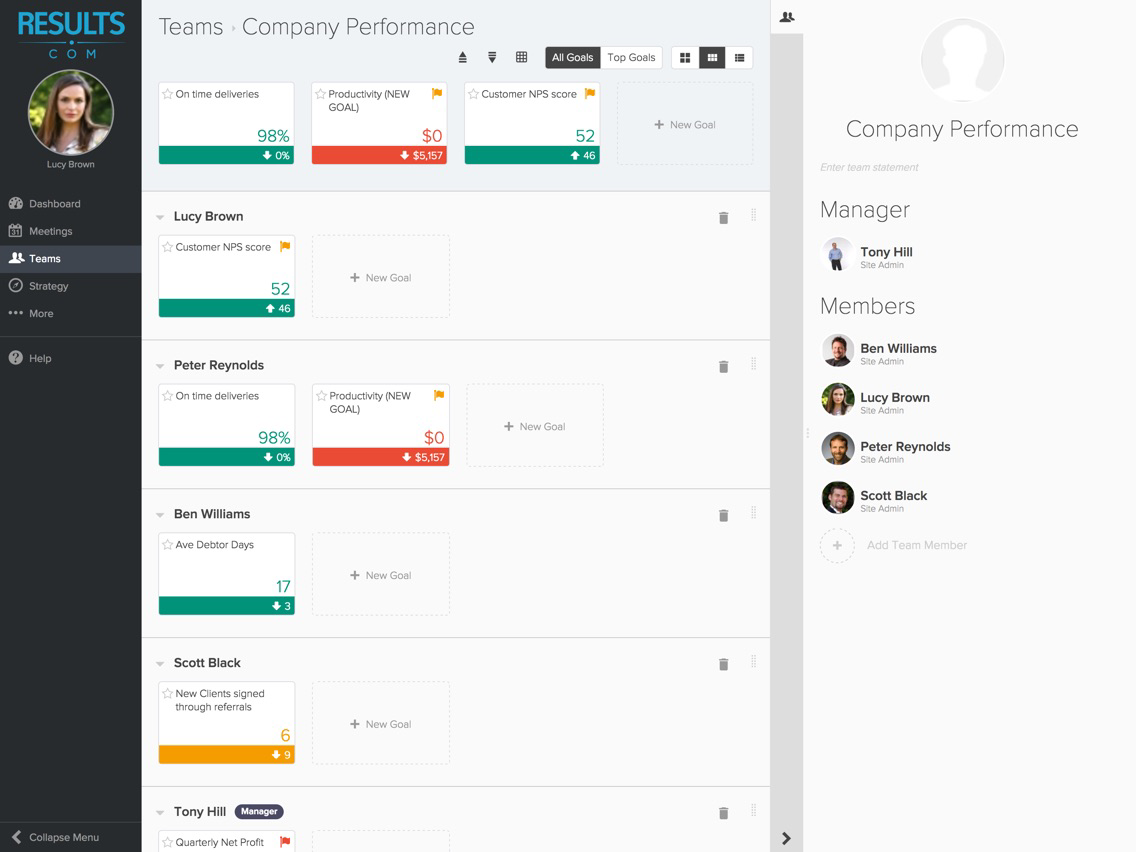Click the Enter team statement field

[869, 167]
